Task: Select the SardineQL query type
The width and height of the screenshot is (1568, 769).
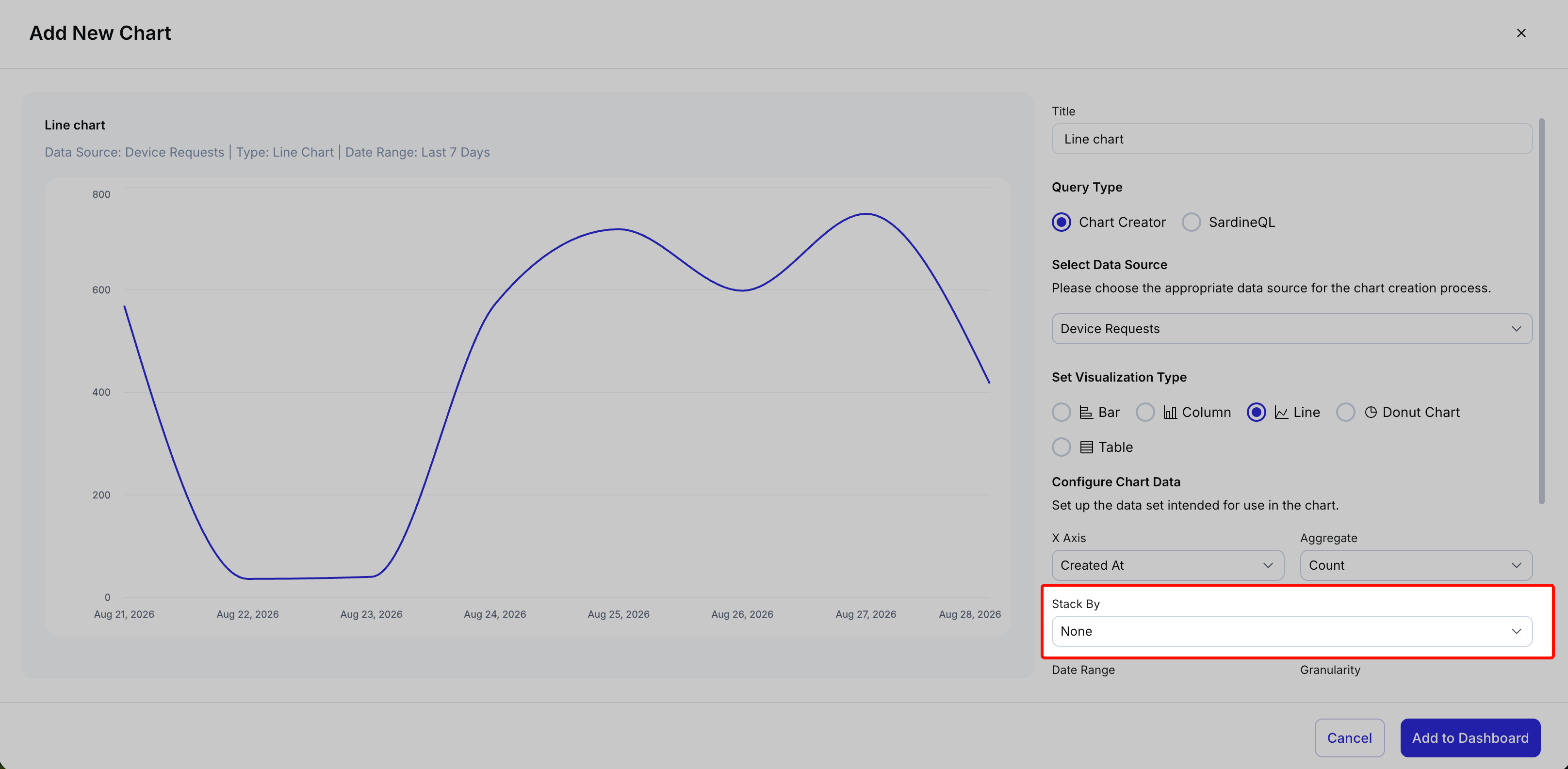Action: pyautogui.click(x=1191, y=222)
